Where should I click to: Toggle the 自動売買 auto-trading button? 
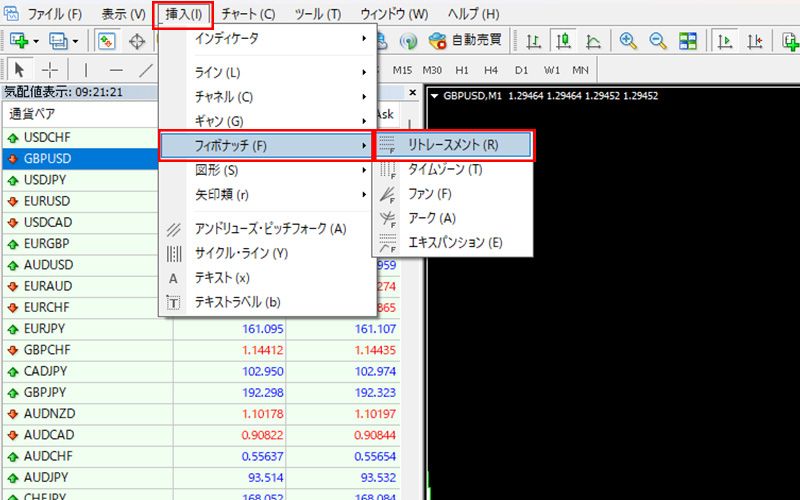[465, 40]
